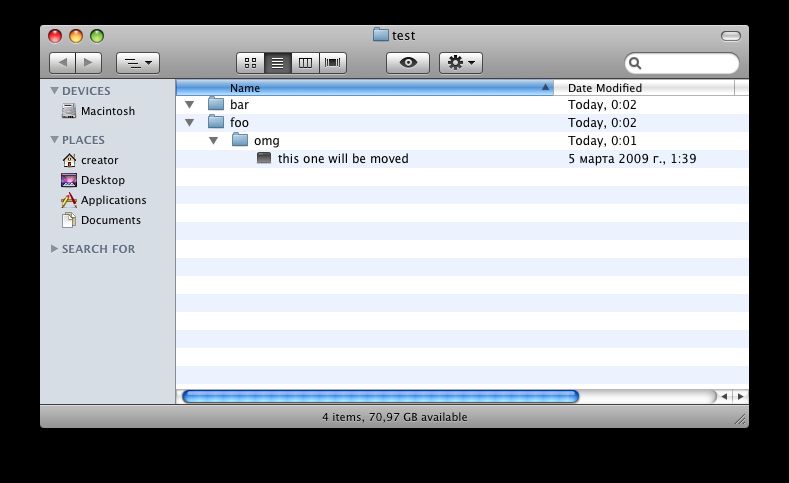Go forward with the right arrow button
789x483 pixels.
pyautogui.click(x=89, y=63)
